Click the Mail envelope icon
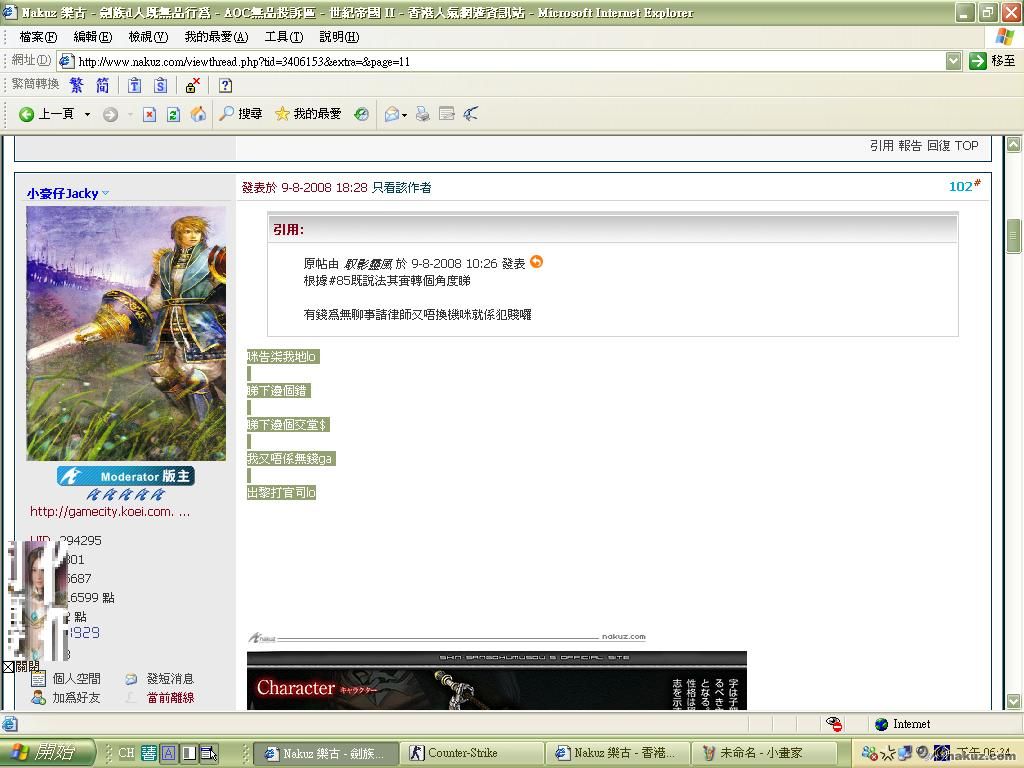 pos(392,114)
